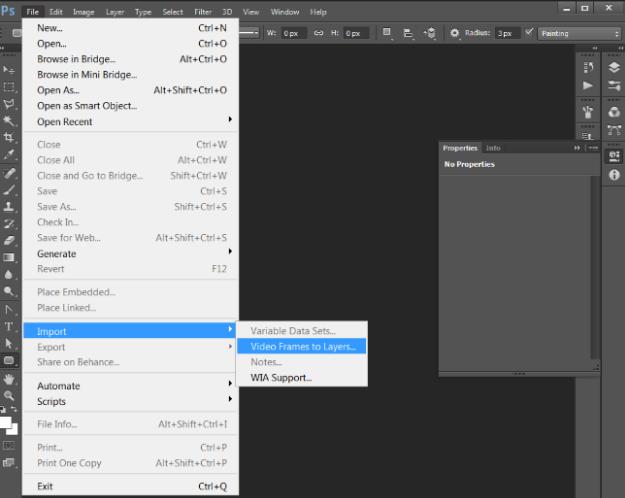The height and width of the screenshot is (498, 625).
Task: Open the Paths panel icon
Action: [614, 130]
